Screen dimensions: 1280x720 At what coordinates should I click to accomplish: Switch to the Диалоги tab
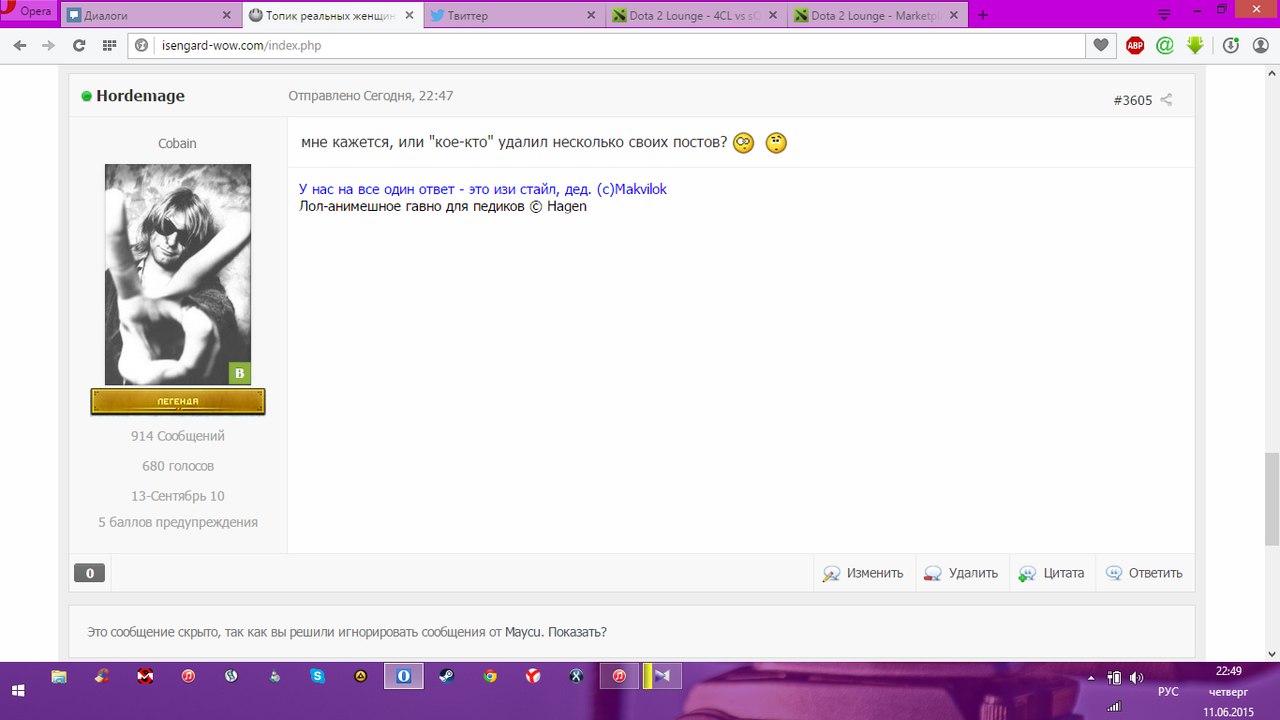point(150,15)
